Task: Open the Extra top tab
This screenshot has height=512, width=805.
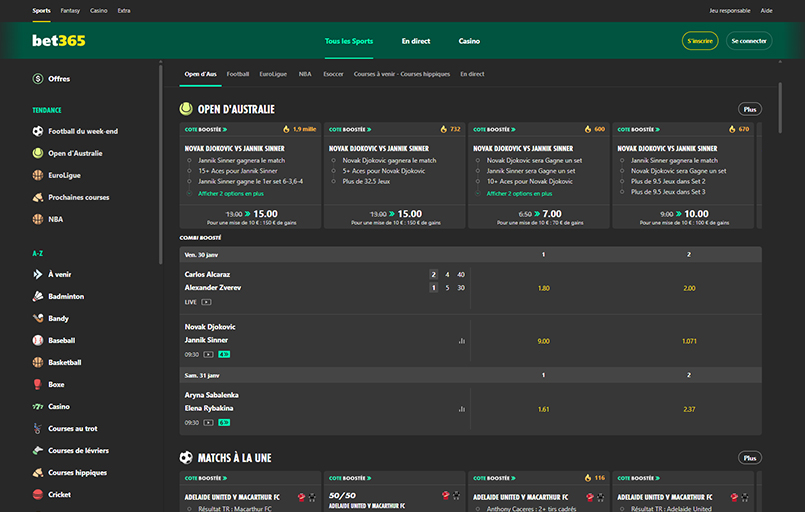Action: point(124,11)
